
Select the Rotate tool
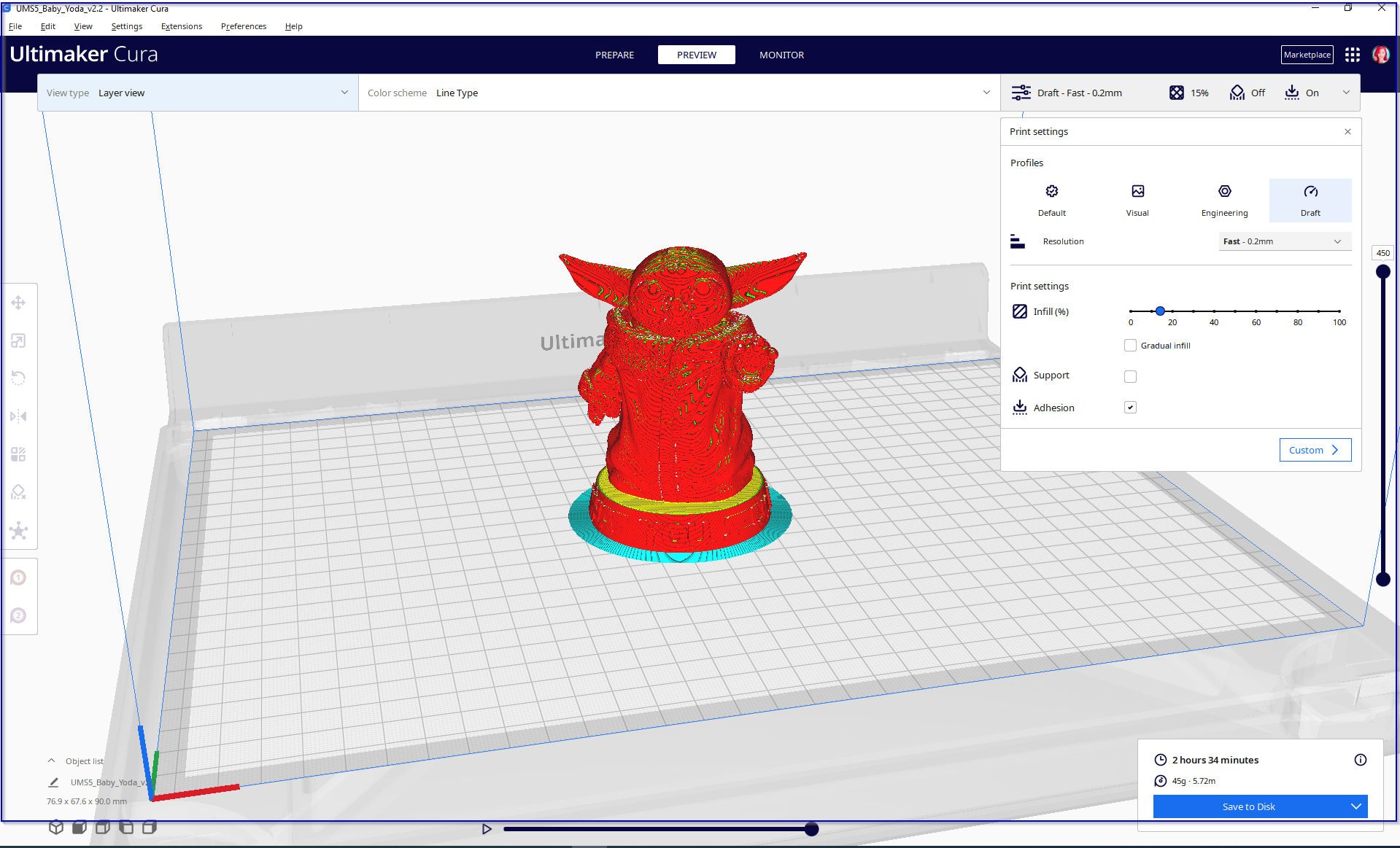(18, 378)
